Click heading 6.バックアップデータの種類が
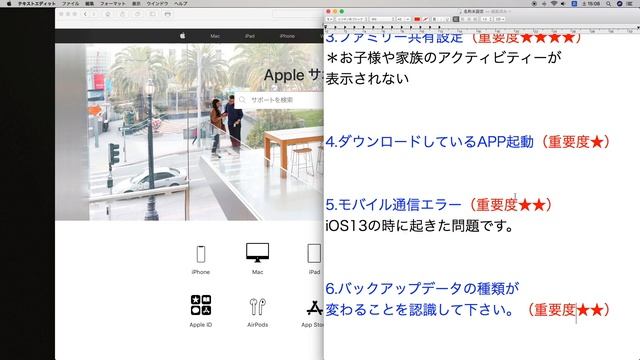The image size is (640, 360). click(x=422, y=288)
